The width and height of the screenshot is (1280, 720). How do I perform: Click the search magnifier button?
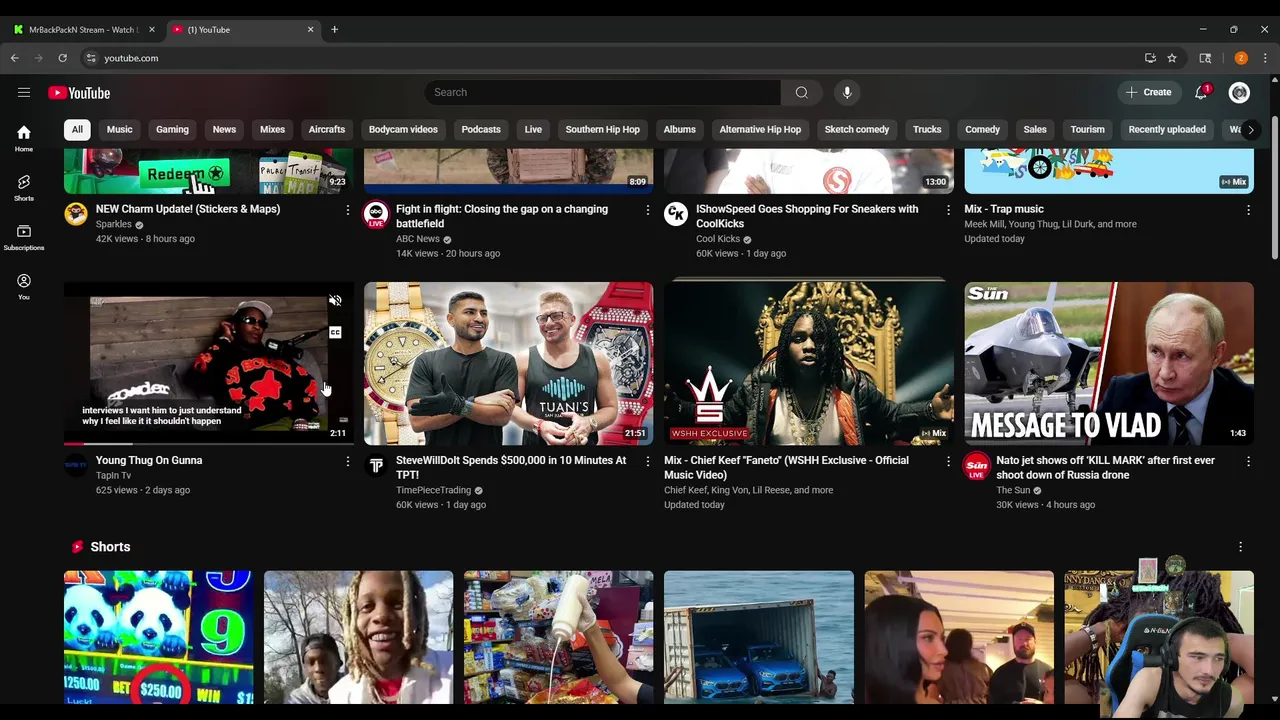801,92
